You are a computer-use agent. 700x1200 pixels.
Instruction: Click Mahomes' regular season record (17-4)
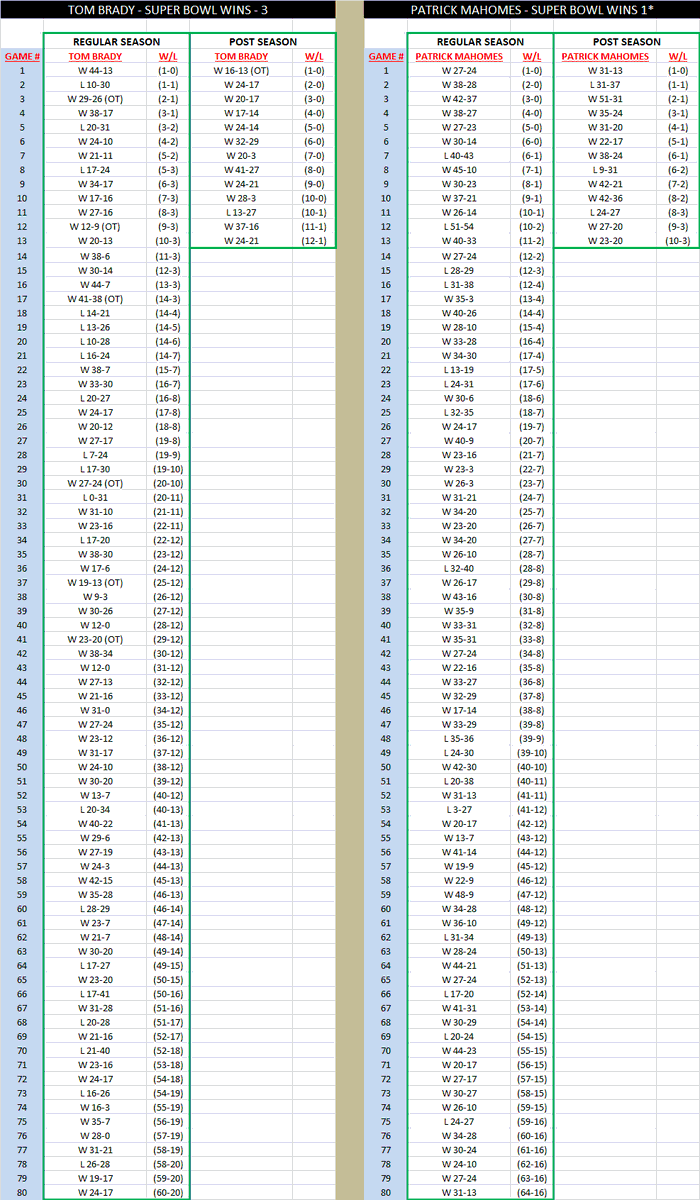click(x=531, y=355)
